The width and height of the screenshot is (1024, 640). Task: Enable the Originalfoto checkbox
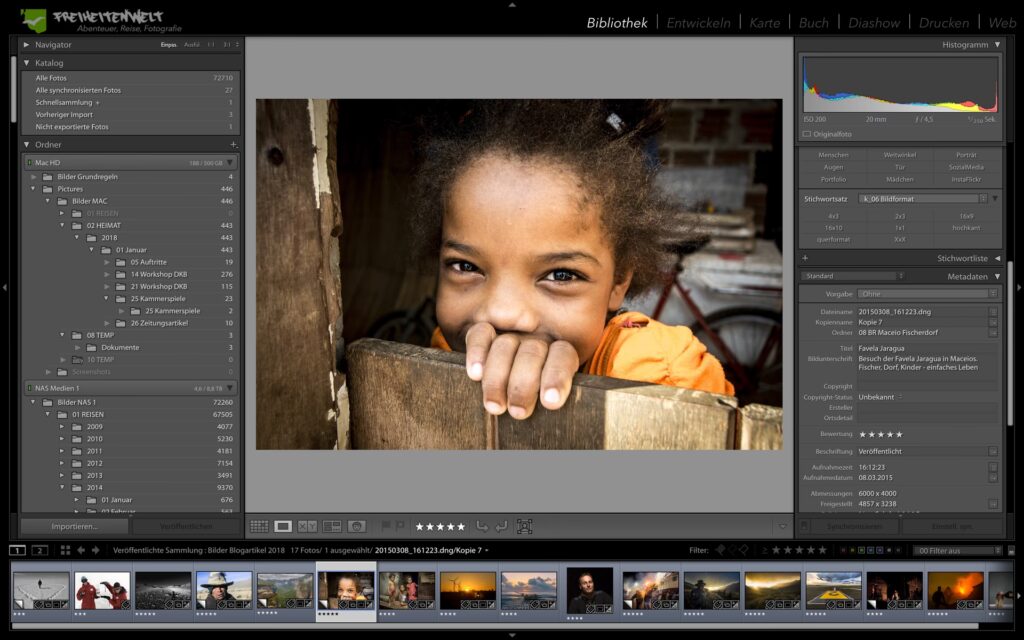coord(807,134)
